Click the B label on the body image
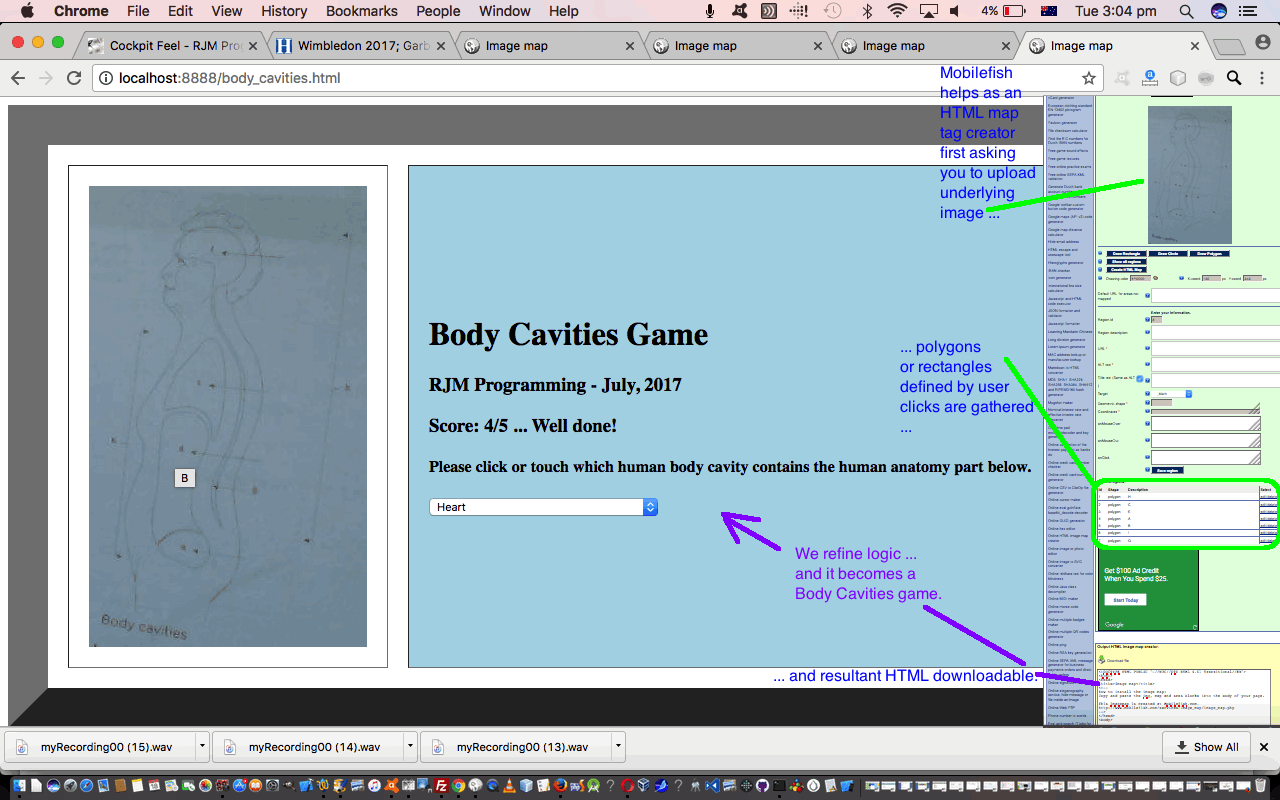Screen dimensions: 1280x800 184,478
